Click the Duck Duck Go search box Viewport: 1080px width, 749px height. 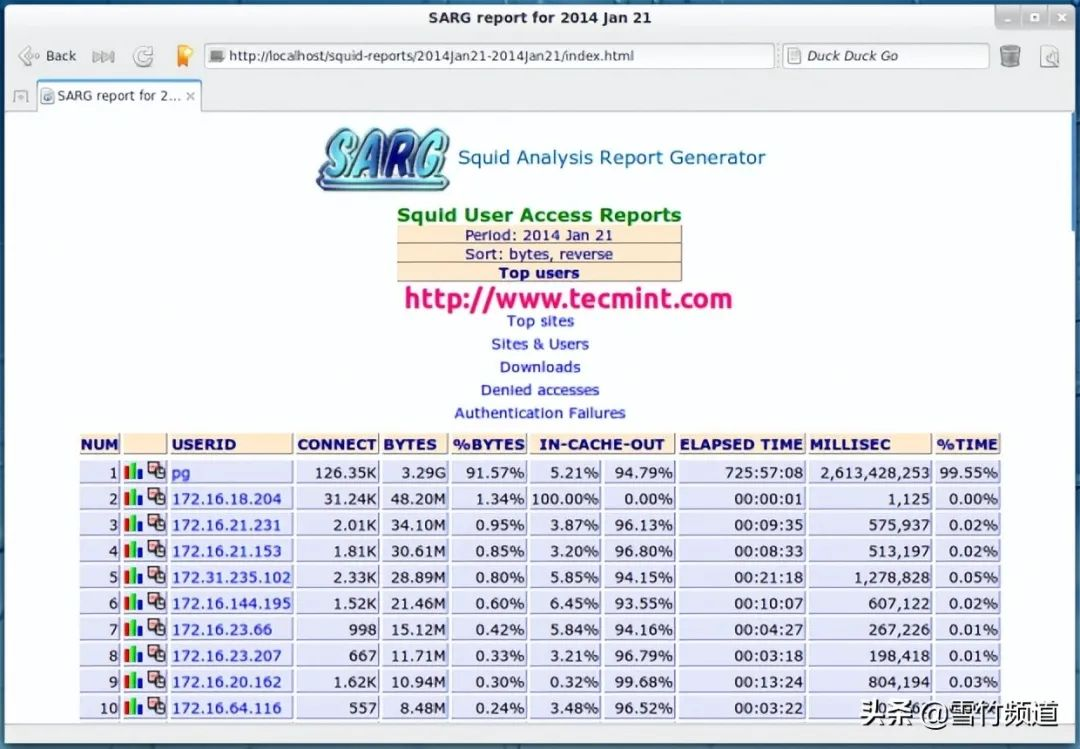click(885, 56)
